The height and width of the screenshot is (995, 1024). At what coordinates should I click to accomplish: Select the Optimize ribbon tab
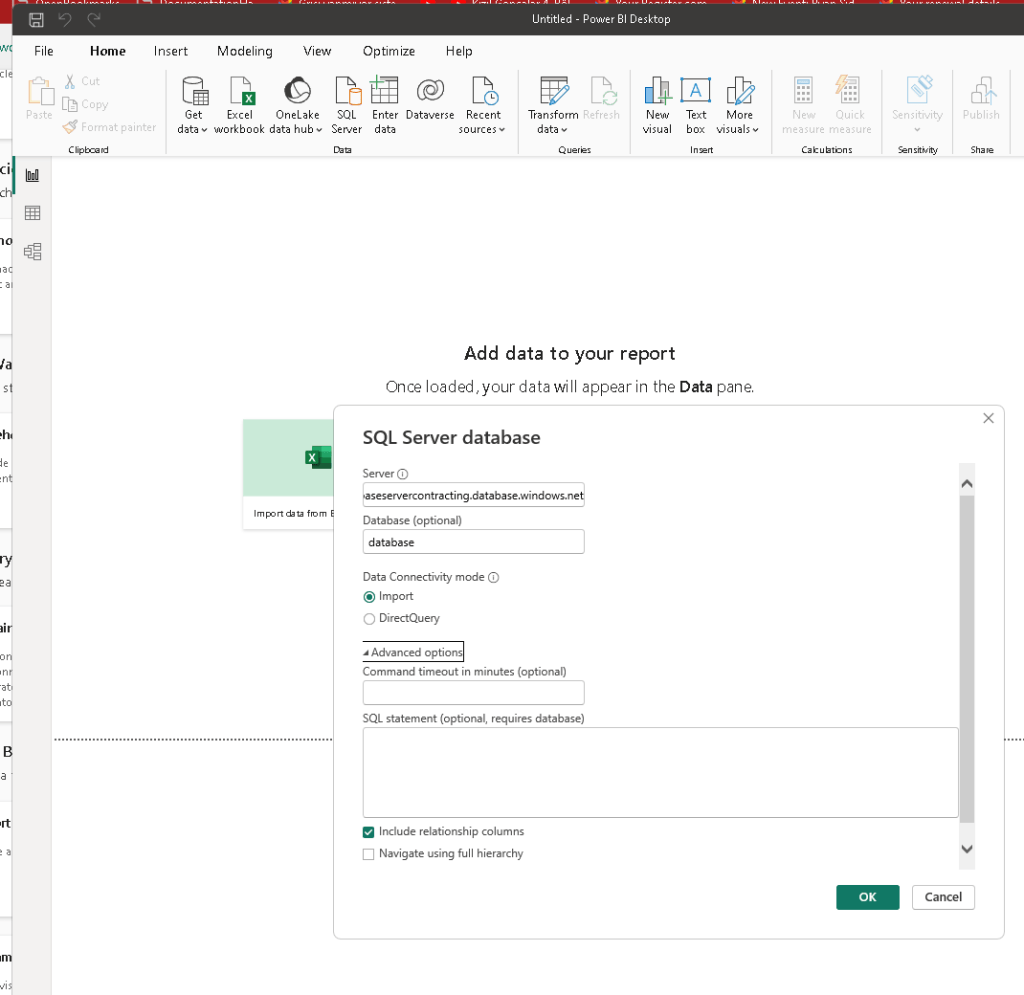pos(389,51)
